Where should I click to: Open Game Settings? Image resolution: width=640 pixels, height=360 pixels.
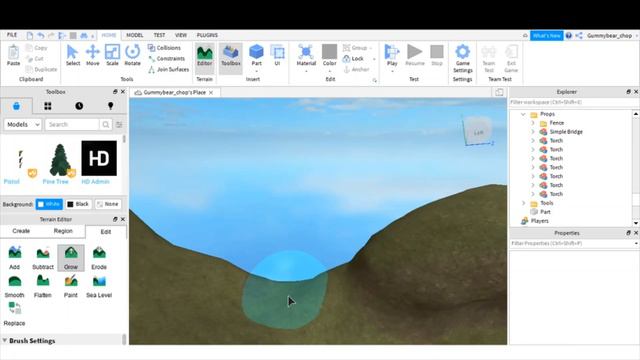pos(462,58)
